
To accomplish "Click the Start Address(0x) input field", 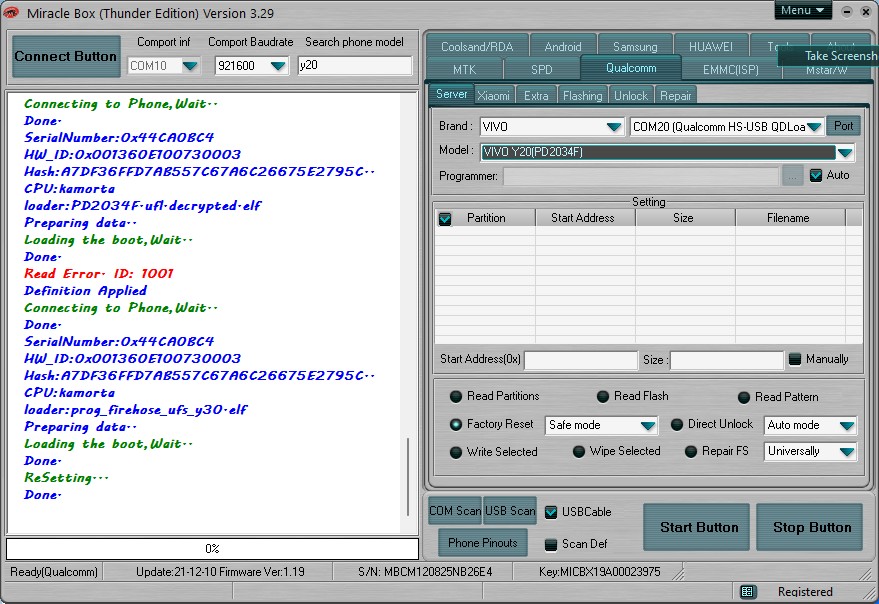I will click(581, 360).
